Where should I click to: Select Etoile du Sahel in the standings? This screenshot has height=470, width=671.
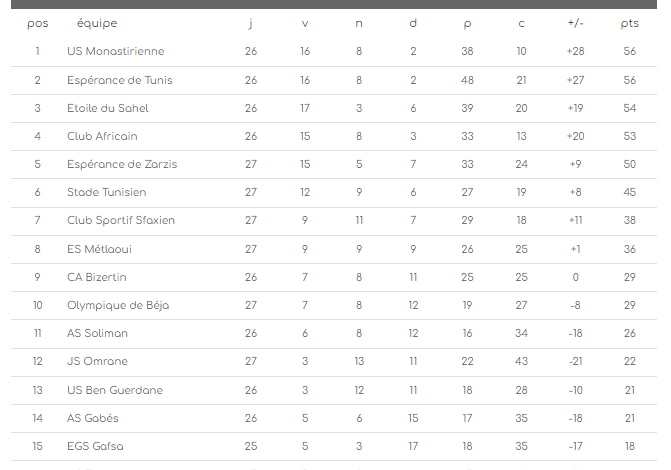[107, 108]
